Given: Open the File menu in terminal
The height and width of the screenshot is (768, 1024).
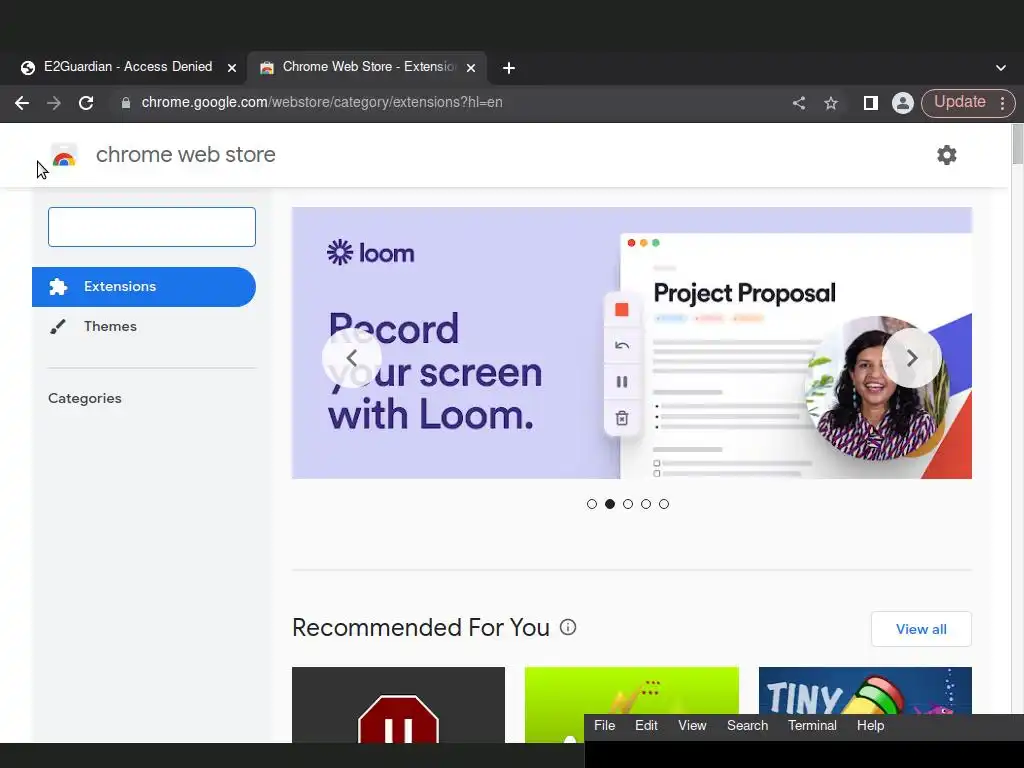Looking at the screenshot, I should point(604,726).
